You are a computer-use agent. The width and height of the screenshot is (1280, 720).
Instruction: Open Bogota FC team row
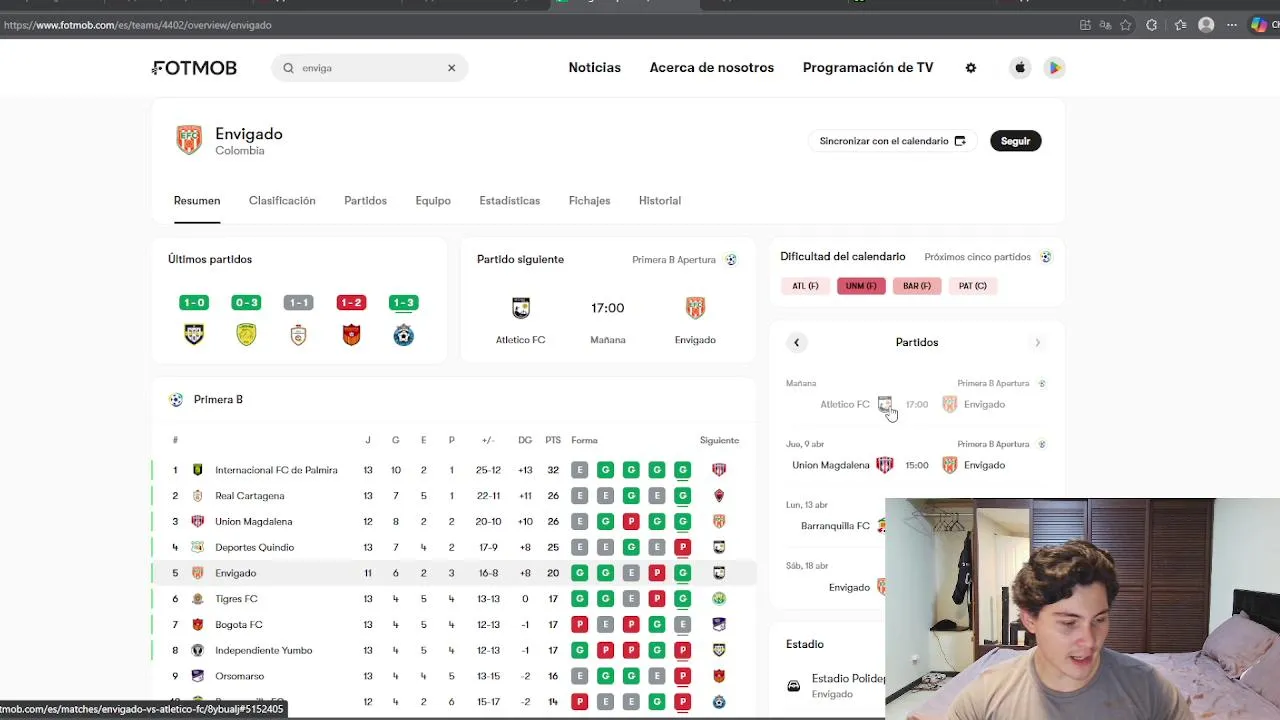point(454,625)
